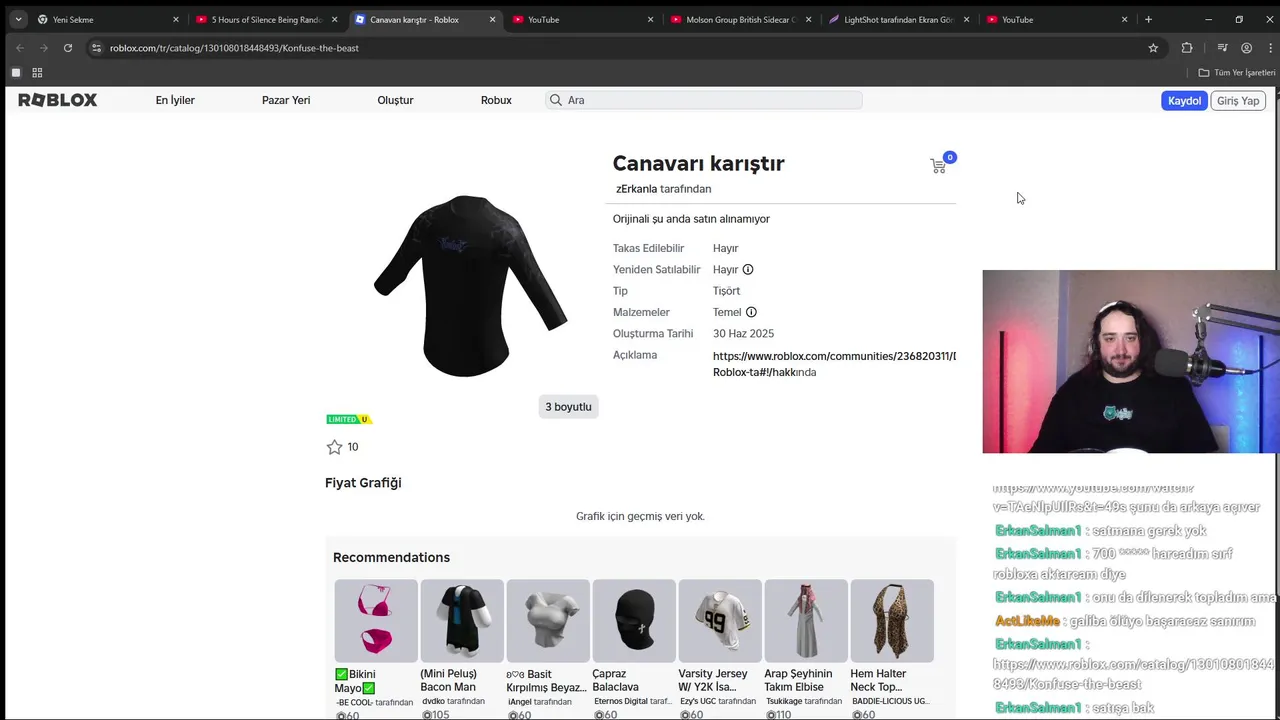1280x720 pixels.
Task: Click the Roblox logo
Action: coord(58,100)
